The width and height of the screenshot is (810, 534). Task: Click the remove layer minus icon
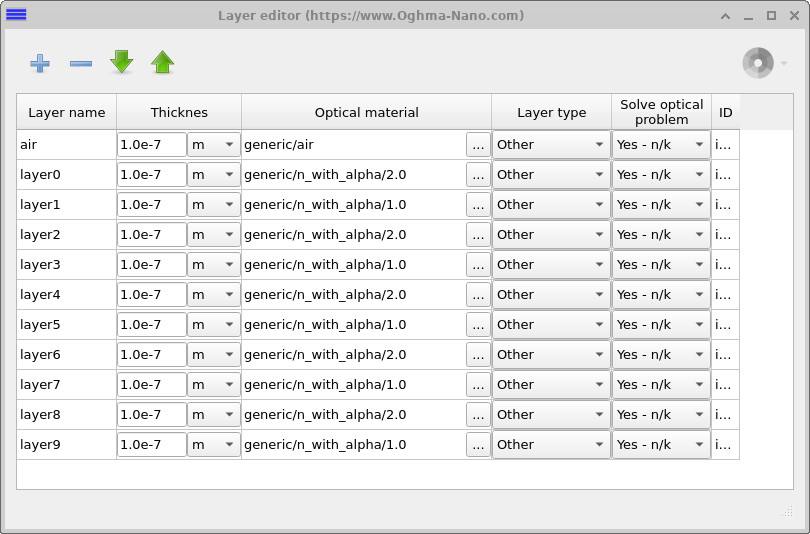[x=81, y=63]
